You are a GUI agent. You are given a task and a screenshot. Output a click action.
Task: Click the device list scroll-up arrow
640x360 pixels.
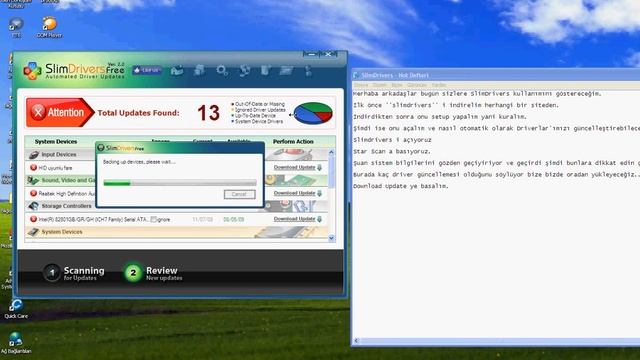click(331, 152)
